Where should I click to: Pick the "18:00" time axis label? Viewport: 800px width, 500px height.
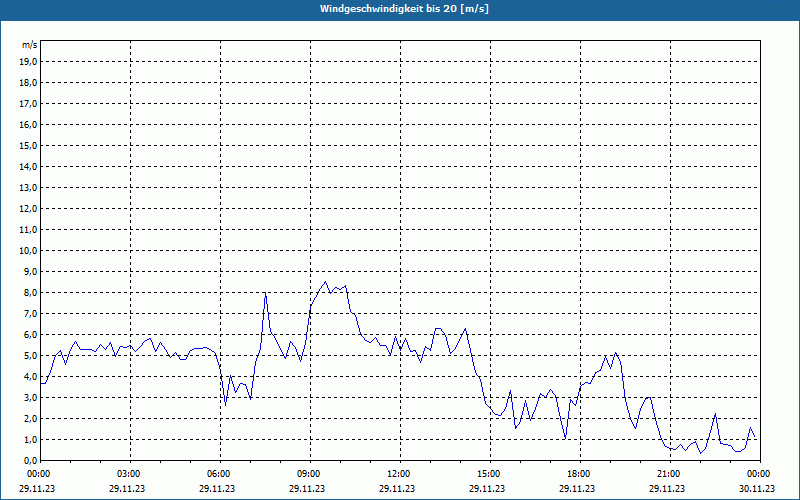(x=579, y=474)
